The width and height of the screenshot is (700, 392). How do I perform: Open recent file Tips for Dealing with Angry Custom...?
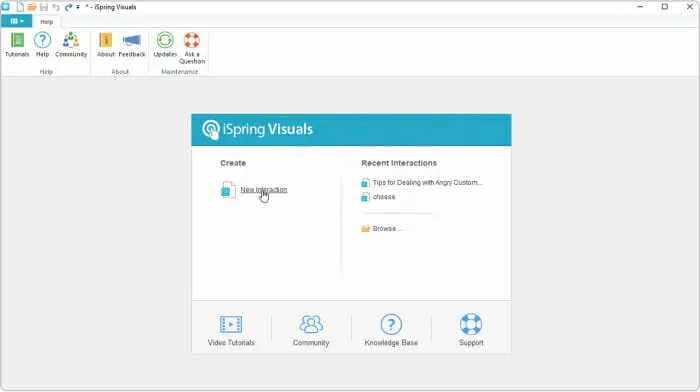(x=427, y=183)
